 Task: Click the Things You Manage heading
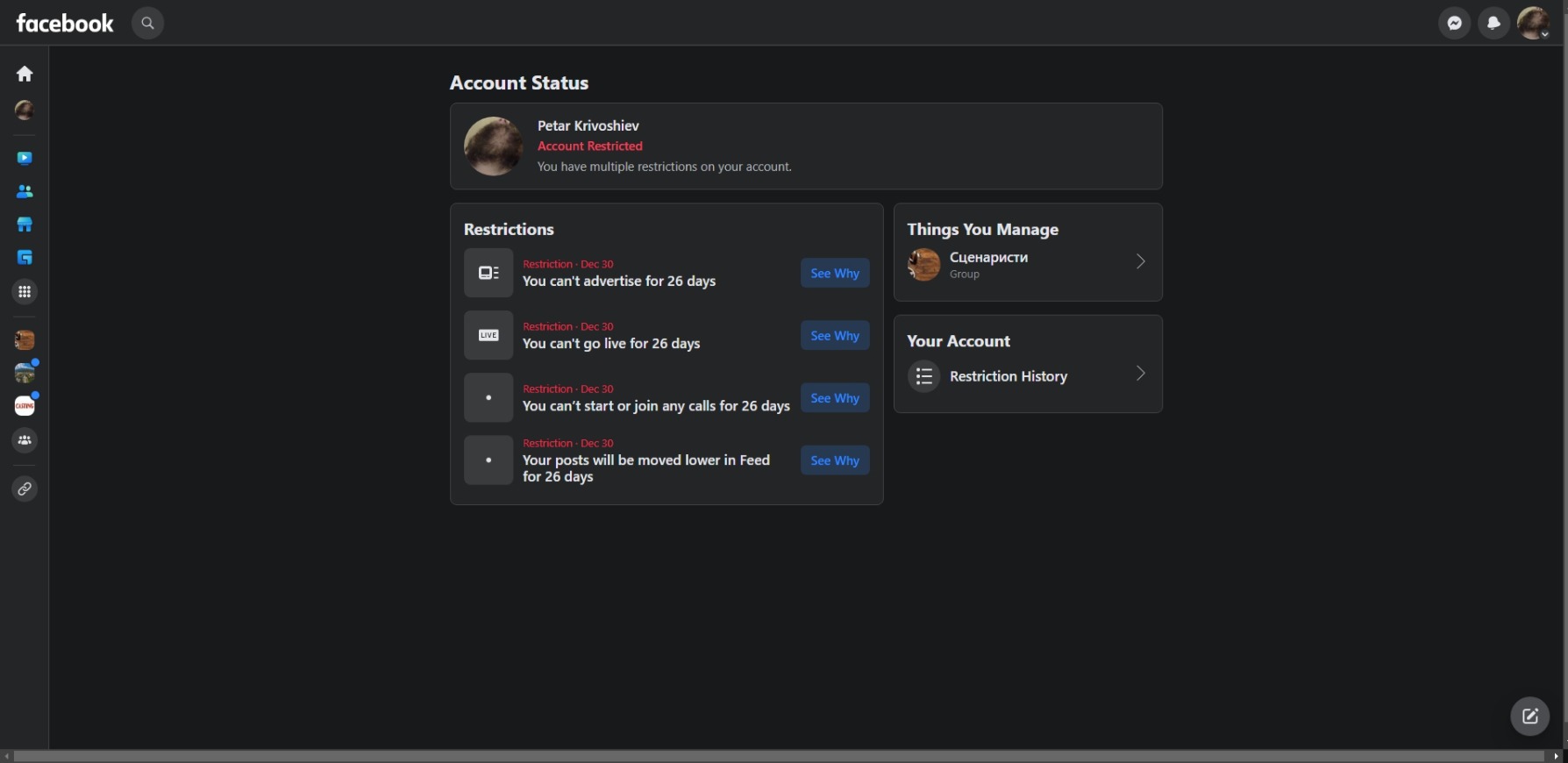(983, 229)
